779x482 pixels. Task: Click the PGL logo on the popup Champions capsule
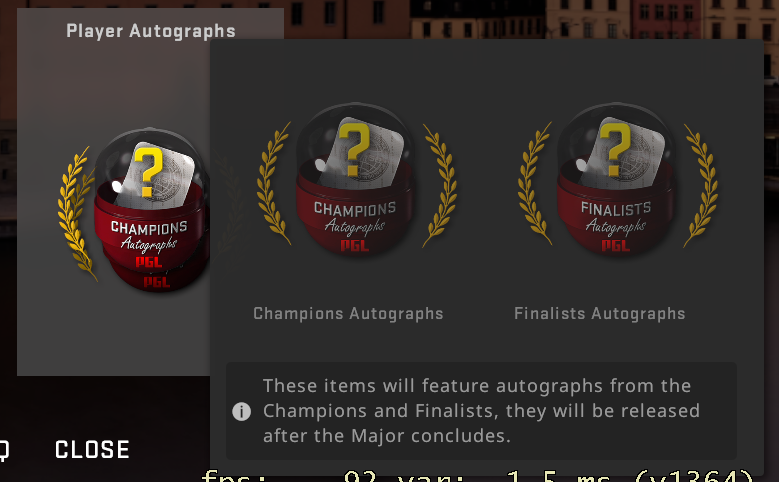355,245
